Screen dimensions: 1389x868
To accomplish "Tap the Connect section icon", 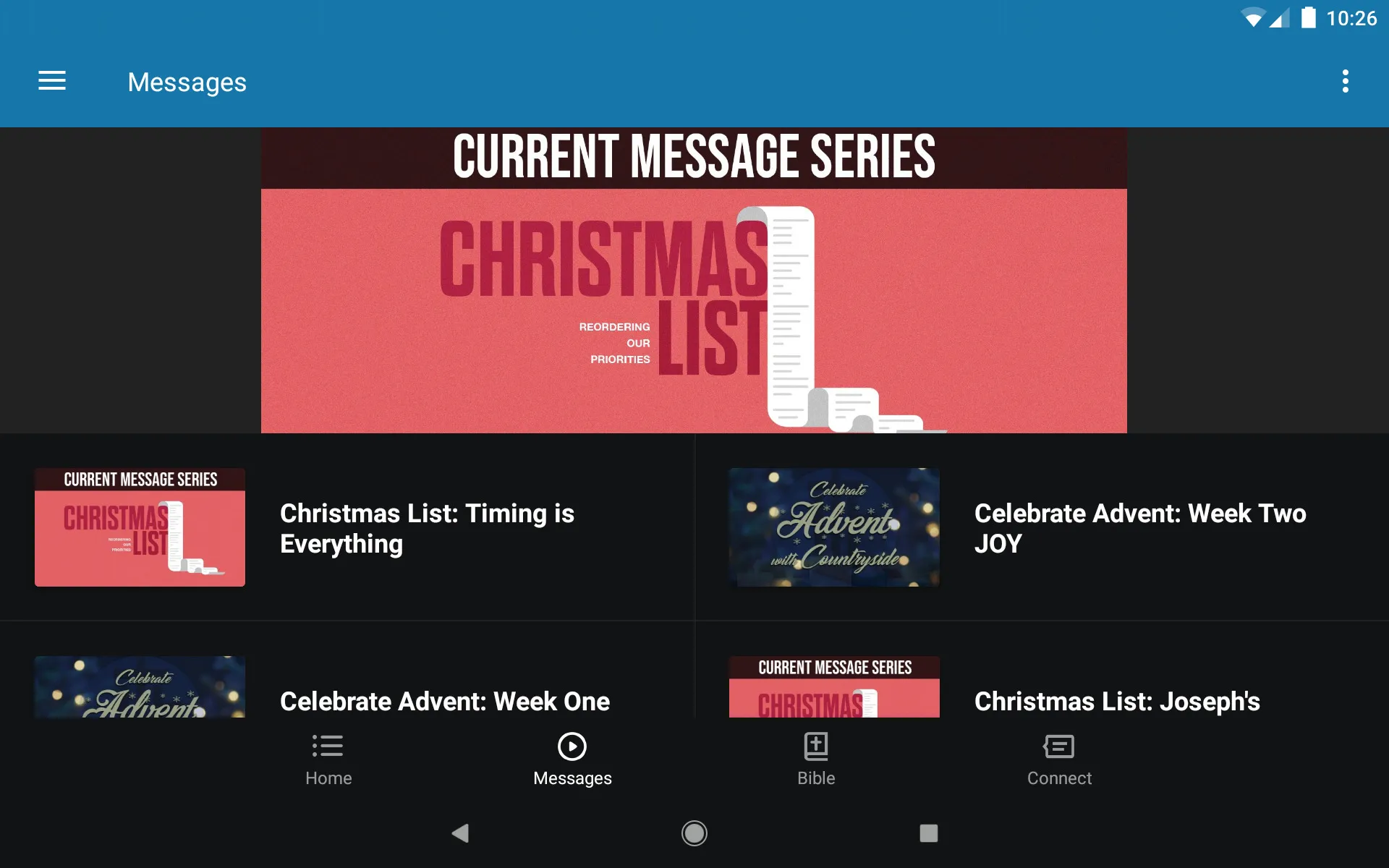I will tap(1058, 745).
